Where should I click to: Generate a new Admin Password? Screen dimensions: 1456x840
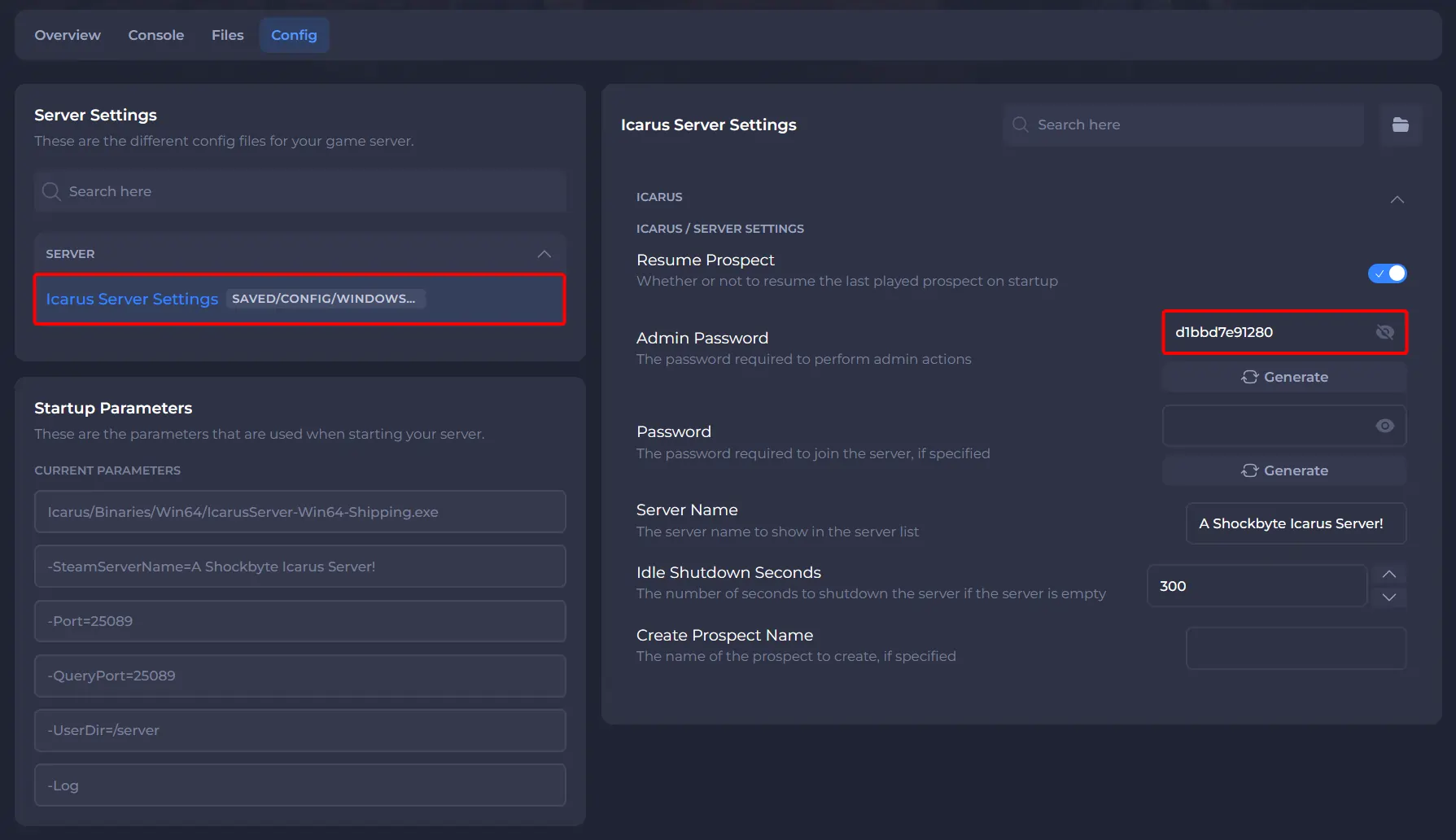point(1284,377)
